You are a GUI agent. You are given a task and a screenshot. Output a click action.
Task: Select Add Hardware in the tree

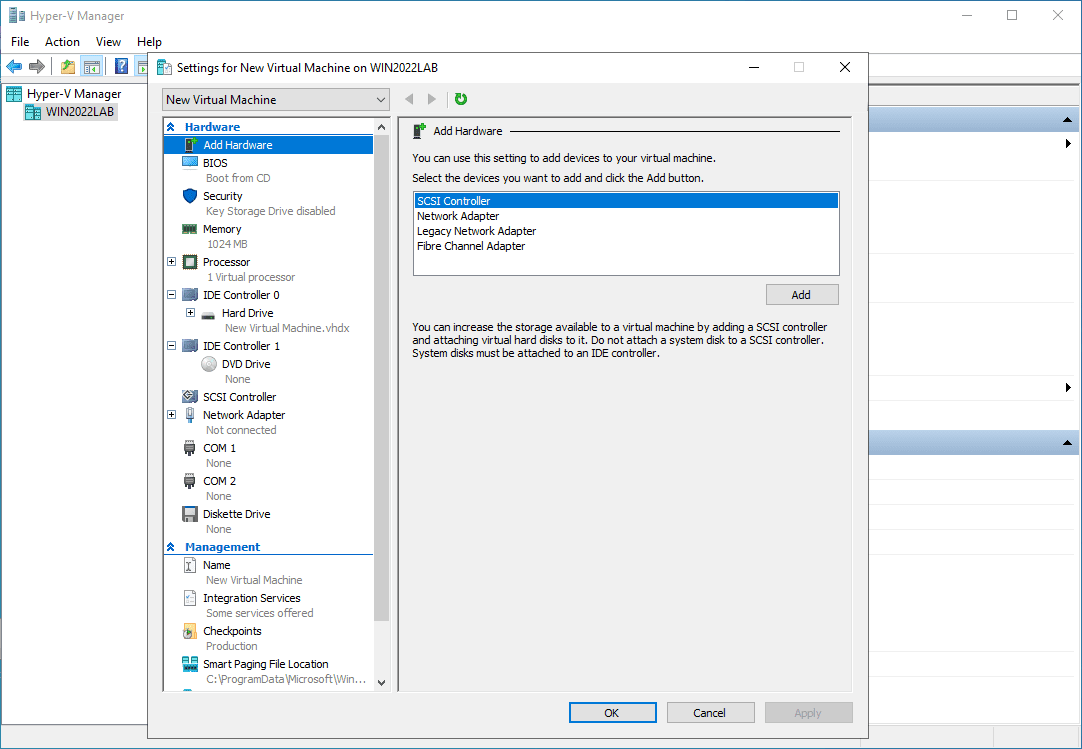pos(268,145)
